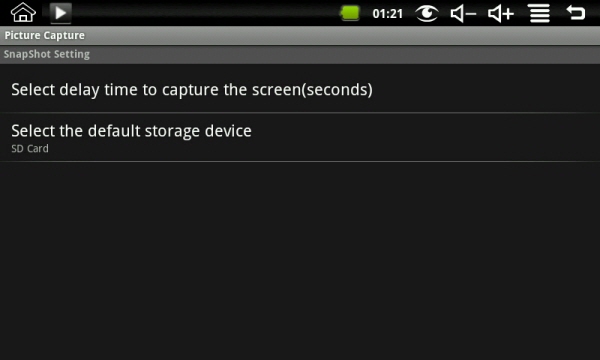
Task: Click empty area below the settings list
Action: [300, 260]
